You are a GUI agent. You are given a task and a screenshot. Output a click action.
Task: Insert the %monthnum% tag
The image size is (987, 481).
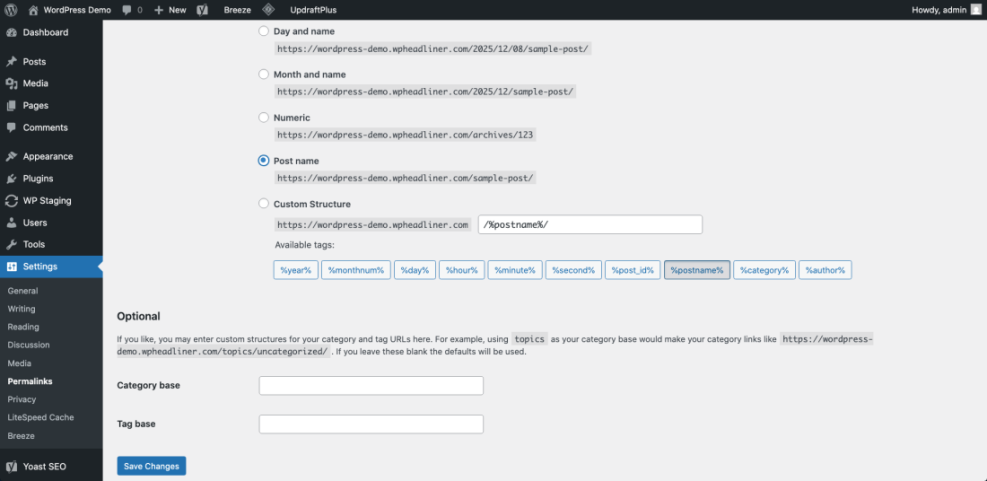point(356,270)
